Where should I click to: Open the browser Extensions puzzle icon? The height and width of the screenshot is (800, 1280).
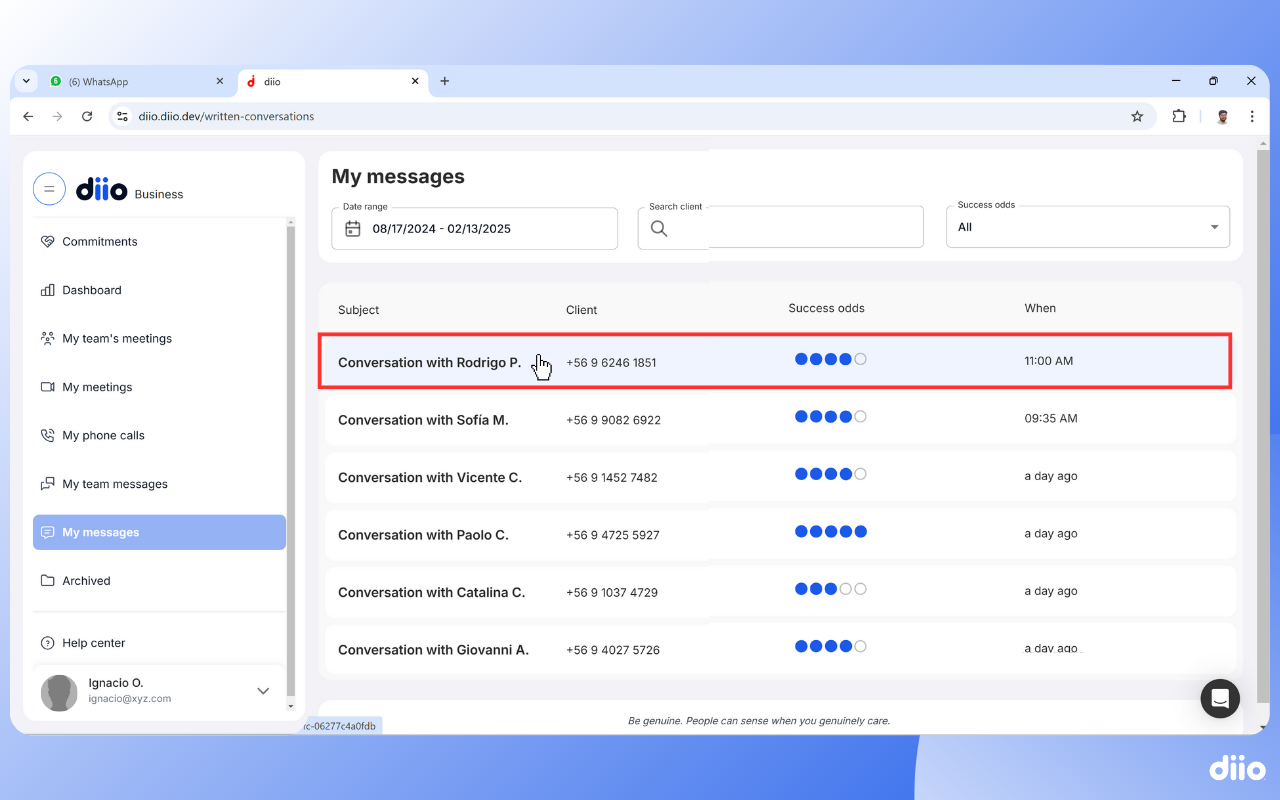point(1179,116)
